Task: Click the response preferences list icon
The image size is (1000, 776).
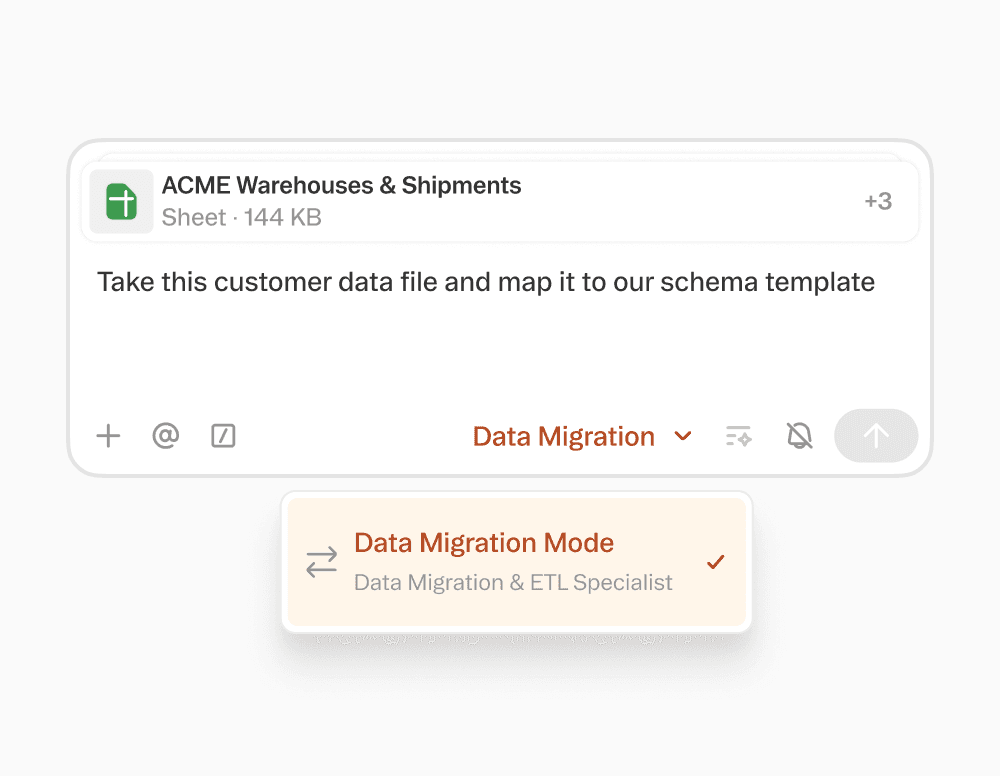Action: [x=738, y=436]
